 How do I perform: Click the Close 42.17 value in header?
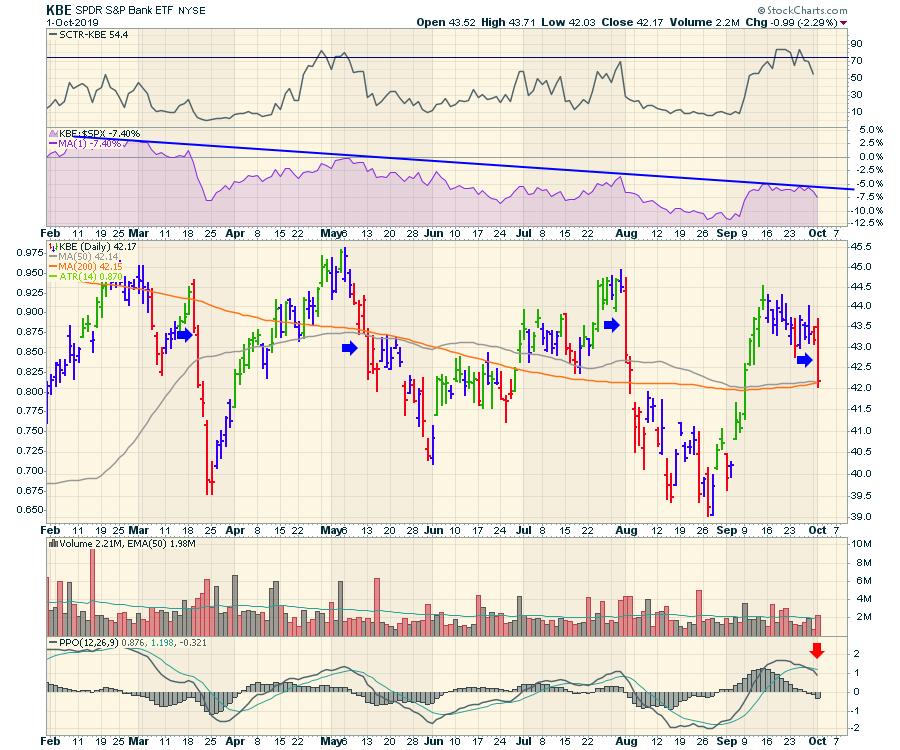(x=633, y=22)
